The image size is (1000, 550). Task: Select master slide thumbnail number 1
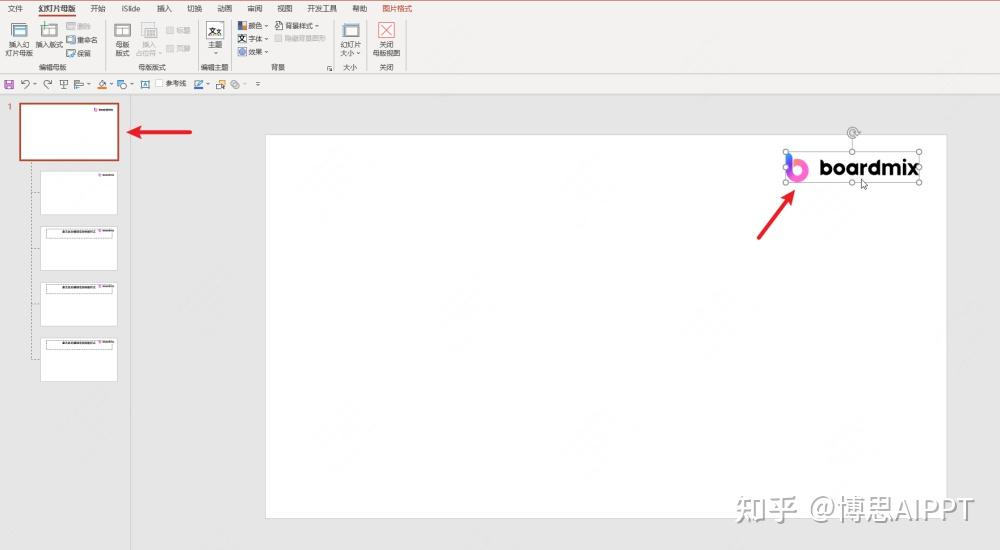point(69,132)
